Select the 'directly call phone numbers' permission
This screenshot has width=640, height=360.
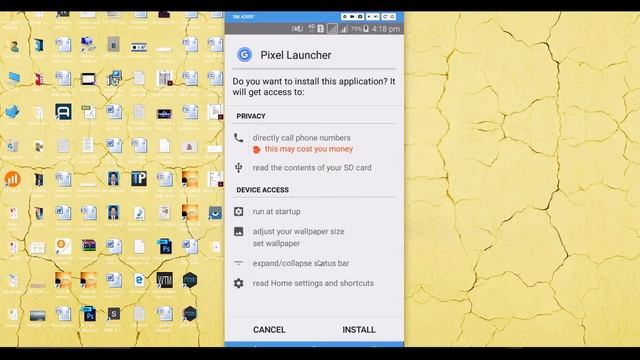(302, 138)
